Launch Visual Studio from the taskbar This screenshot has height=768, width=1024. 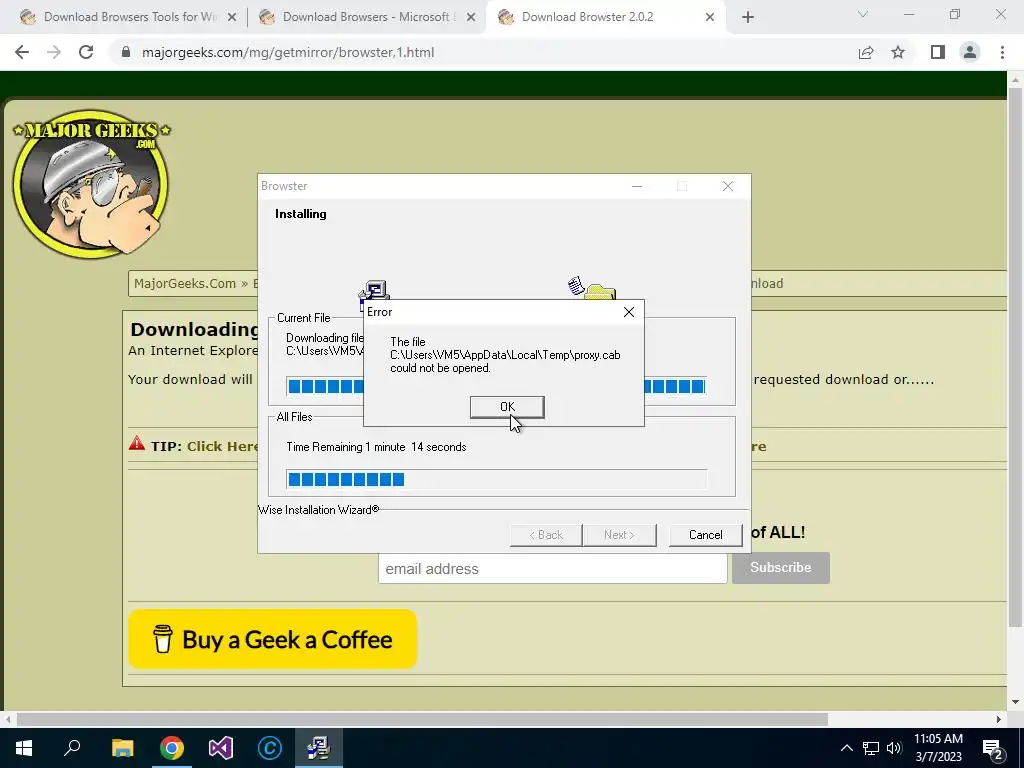[221, 748]
